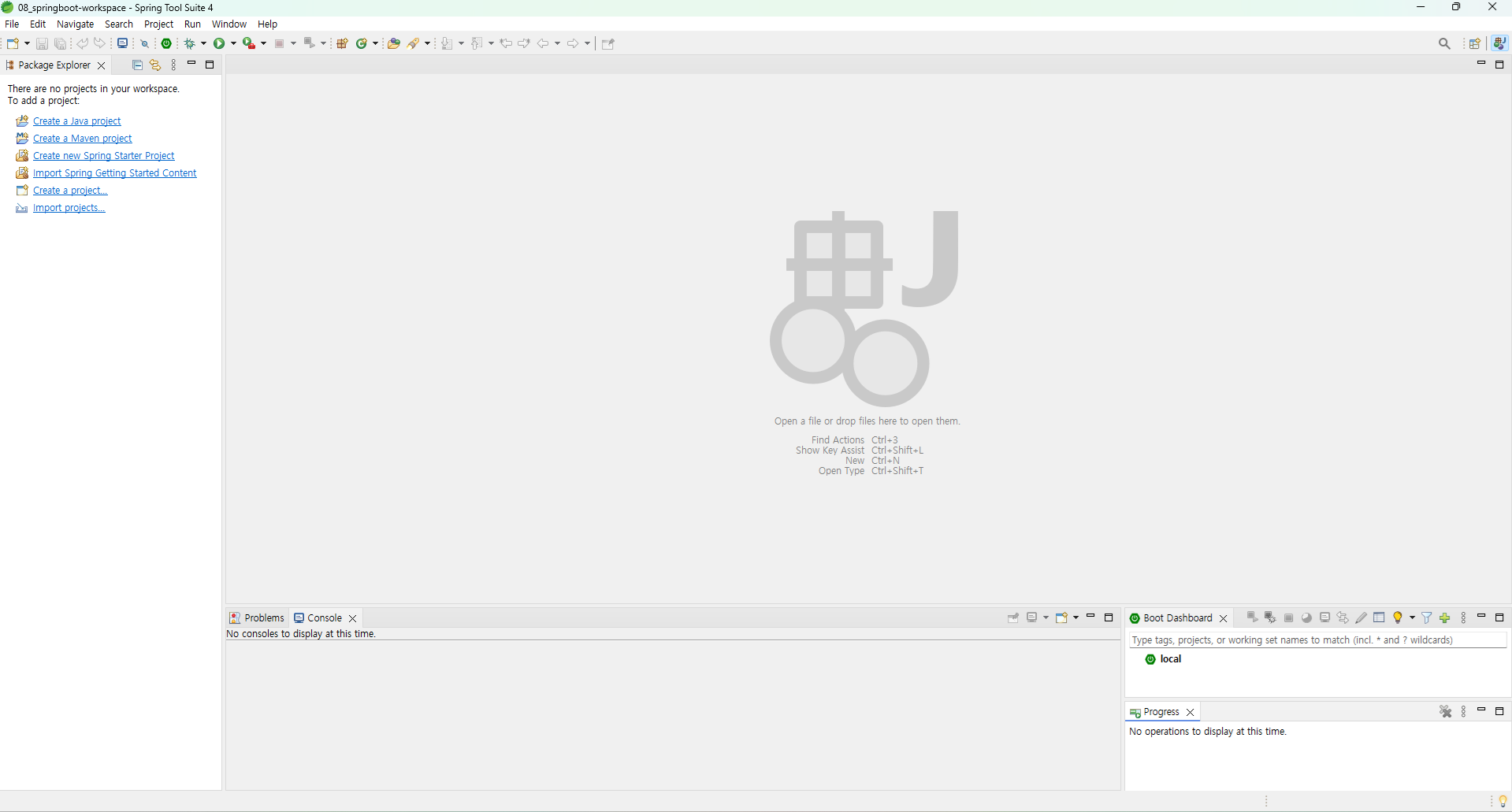Toggle Link with Editor in Package Explorer
Viewport: 1512px width, 812px height.
[x=155, y=65]
